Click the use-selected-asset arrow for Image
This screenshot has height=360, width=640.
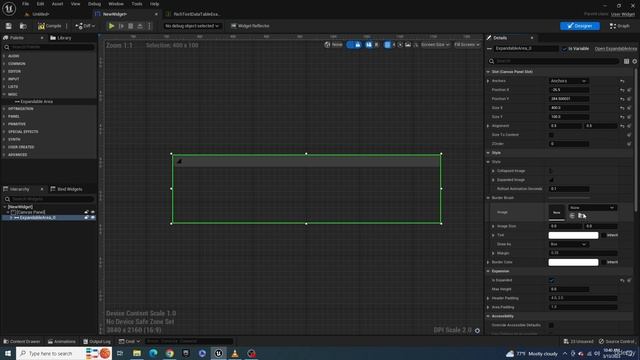point(572,216)
